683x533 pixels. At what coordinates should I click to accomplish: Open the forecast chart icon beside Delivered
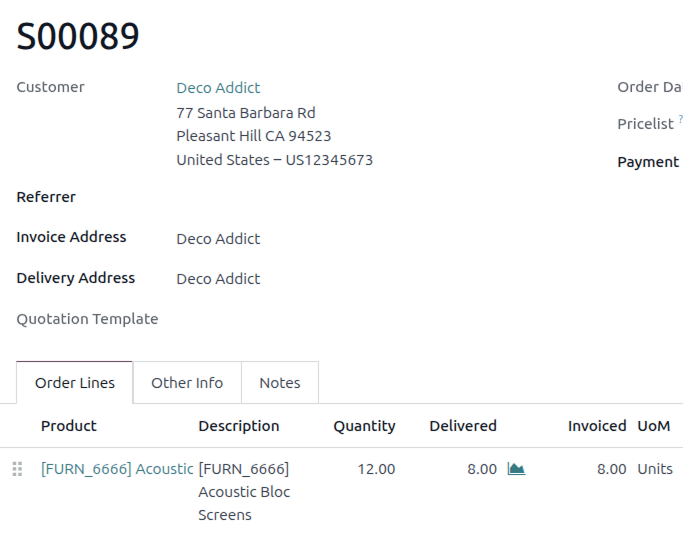pyautogui.click(x=516, y=469)
